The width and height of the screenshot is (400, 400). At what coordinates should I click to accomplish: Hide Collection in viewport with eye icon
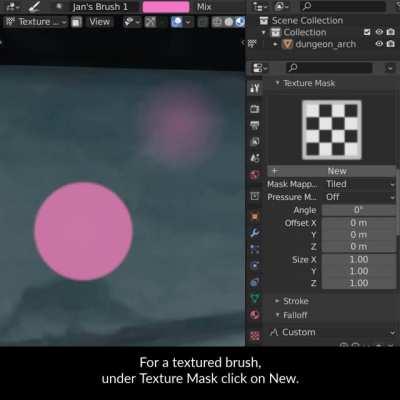[379, 32]
